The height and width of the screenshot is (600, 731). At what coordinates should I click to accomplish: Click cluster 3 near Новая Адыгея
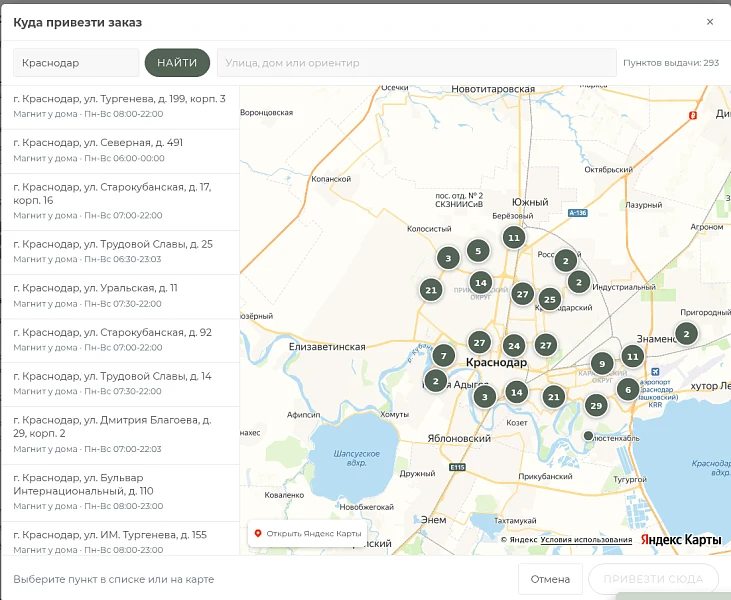(484, 397)
